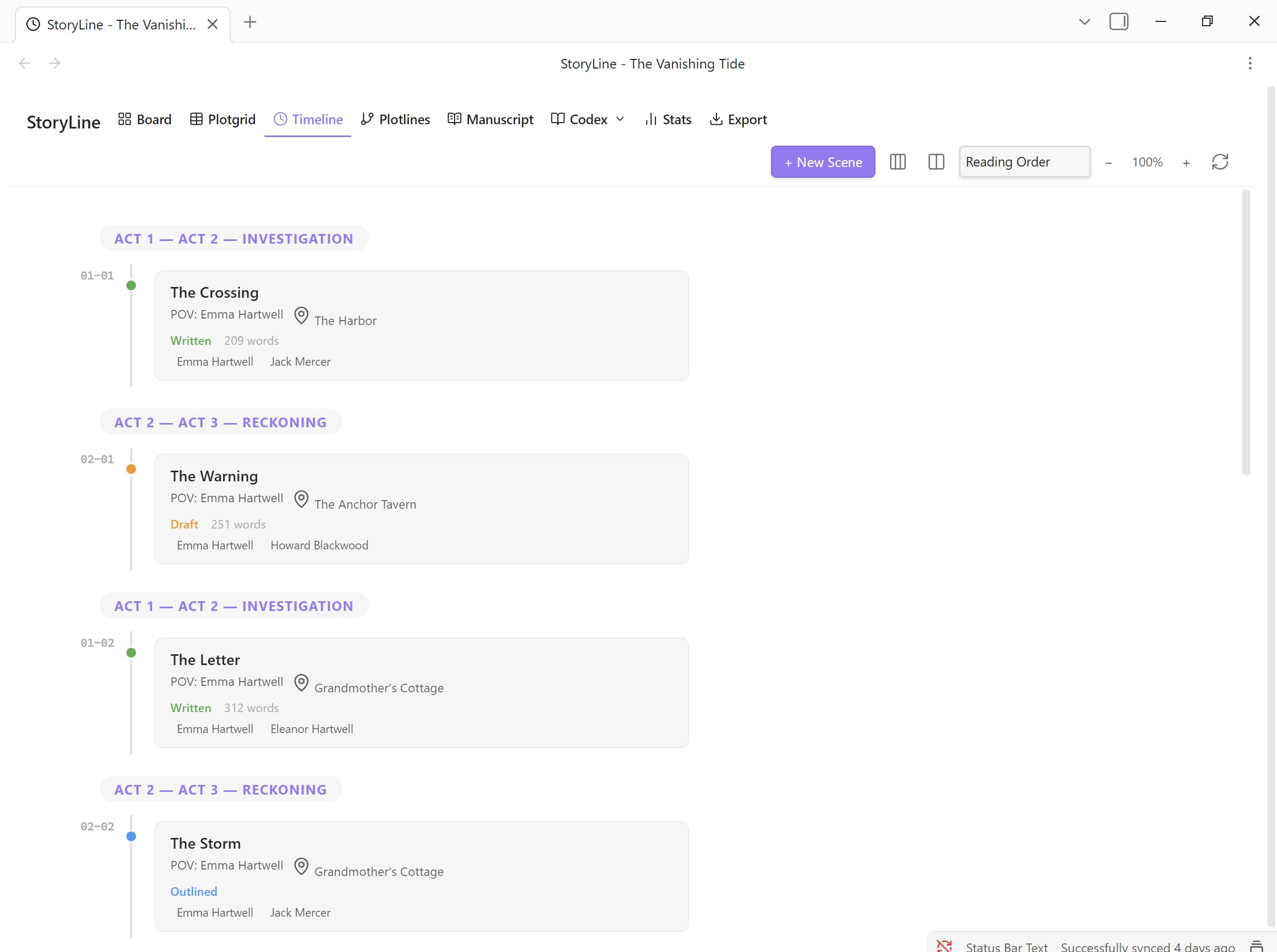Image resolution: width=1277 pixels, height=952 pixels.
Task: Open the Plotlines view
Action: click(395, 119)
